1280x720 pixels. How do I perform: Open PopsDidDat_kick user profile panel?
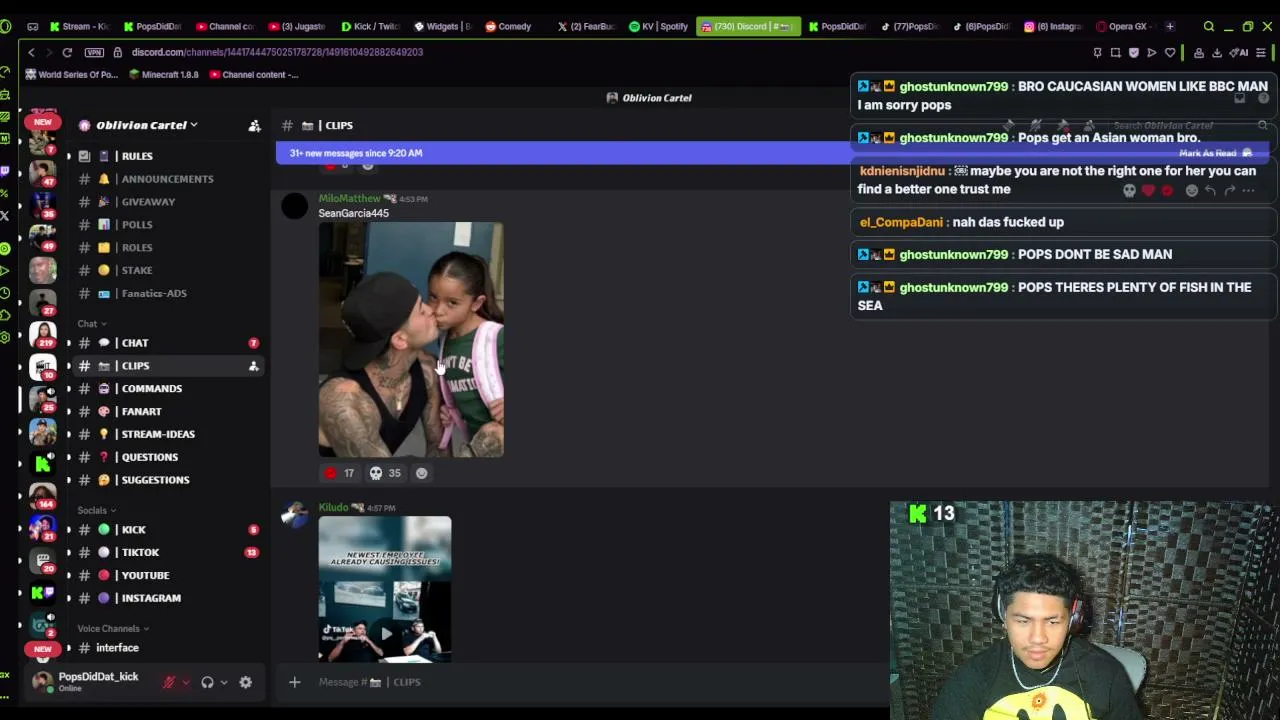point(86,682)
